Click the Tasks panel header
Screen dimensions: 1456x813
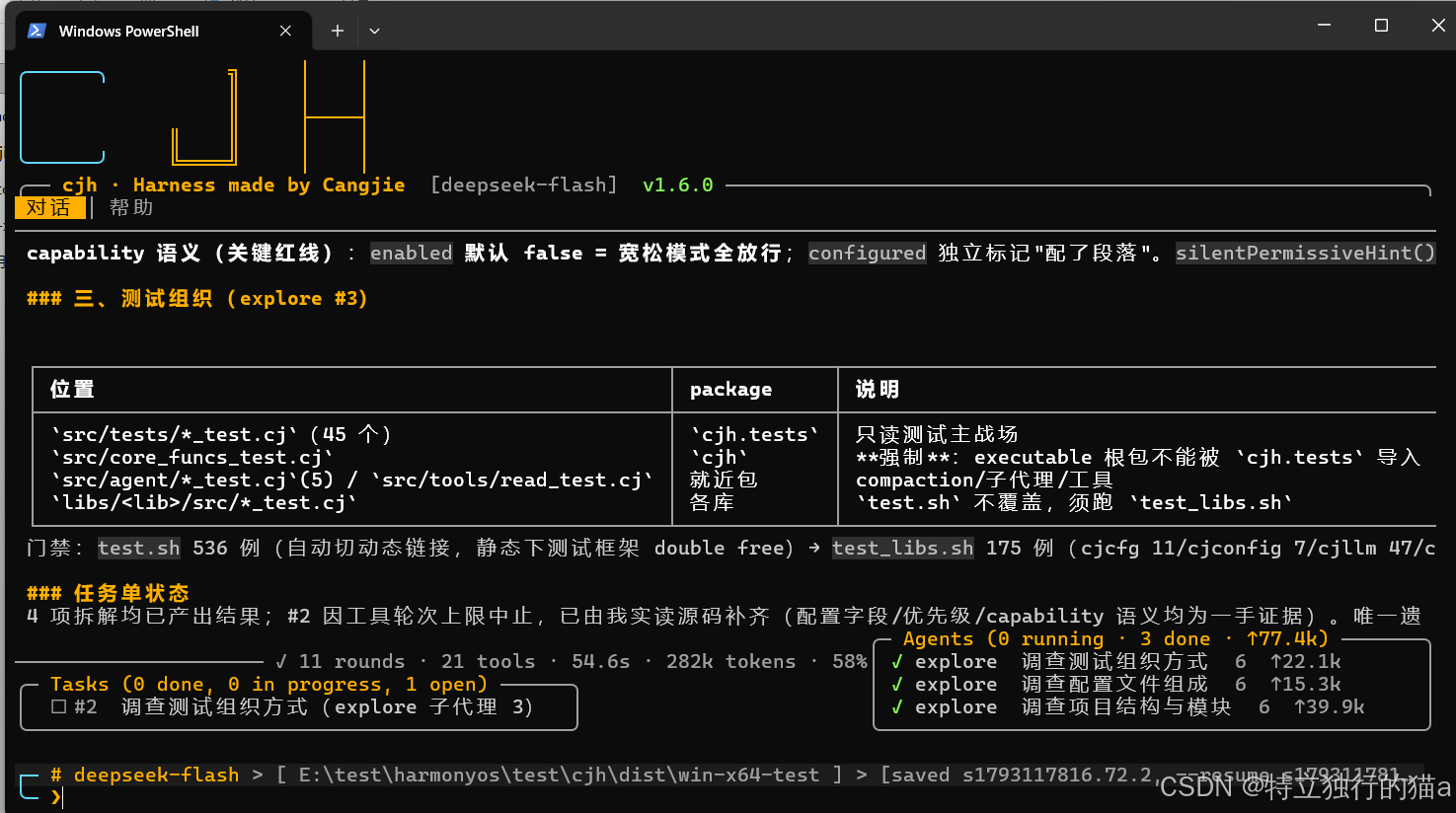(268, 684)
